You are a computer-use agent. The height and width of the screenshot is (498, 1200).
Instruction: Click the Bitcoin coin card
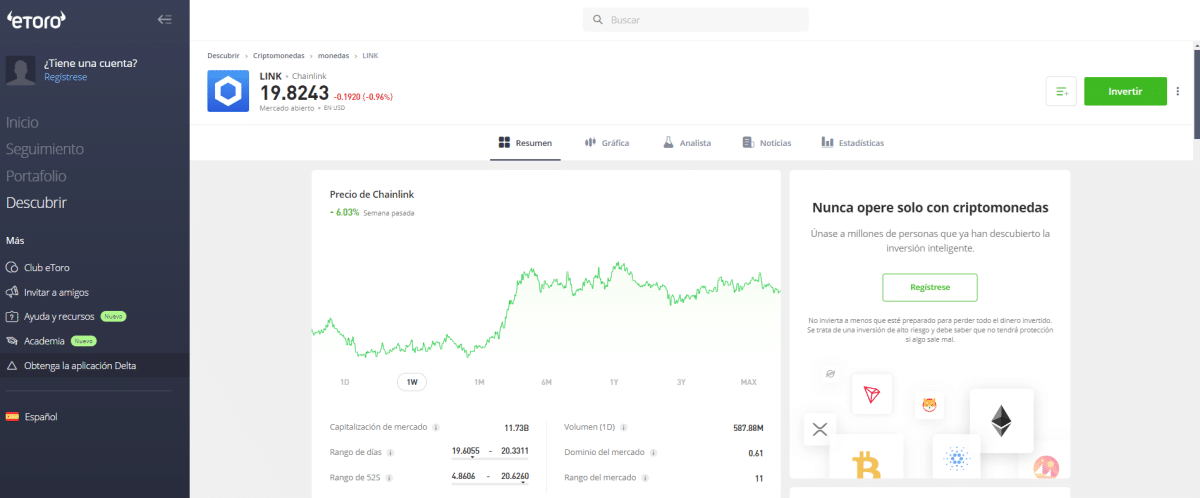pos(866,456)
